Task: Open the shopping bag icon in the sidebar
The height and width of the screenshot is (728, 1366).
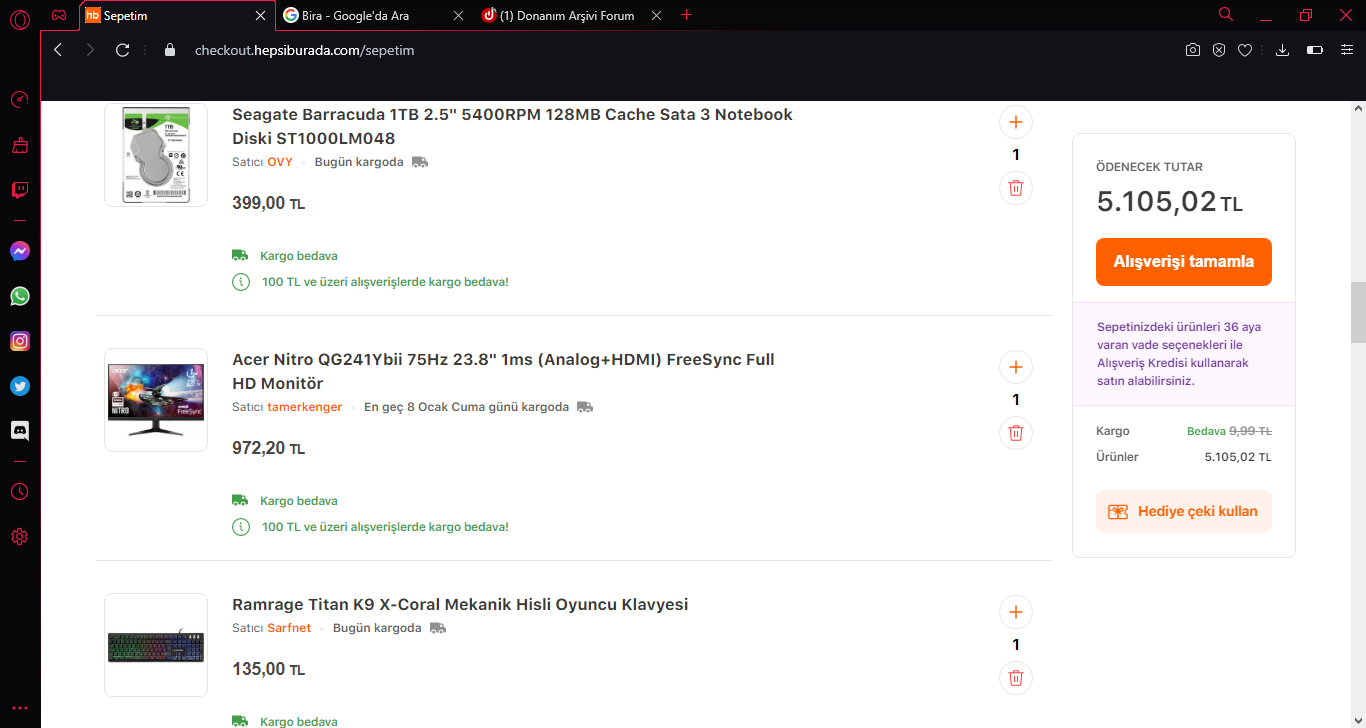Action: 20,145
